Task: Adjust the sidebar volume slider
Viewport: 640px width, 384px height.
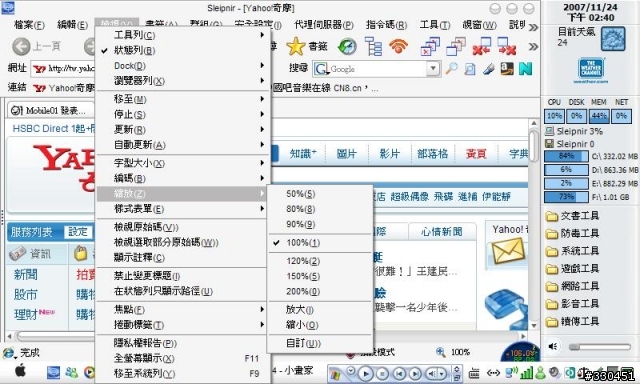Action: [600, 347]
